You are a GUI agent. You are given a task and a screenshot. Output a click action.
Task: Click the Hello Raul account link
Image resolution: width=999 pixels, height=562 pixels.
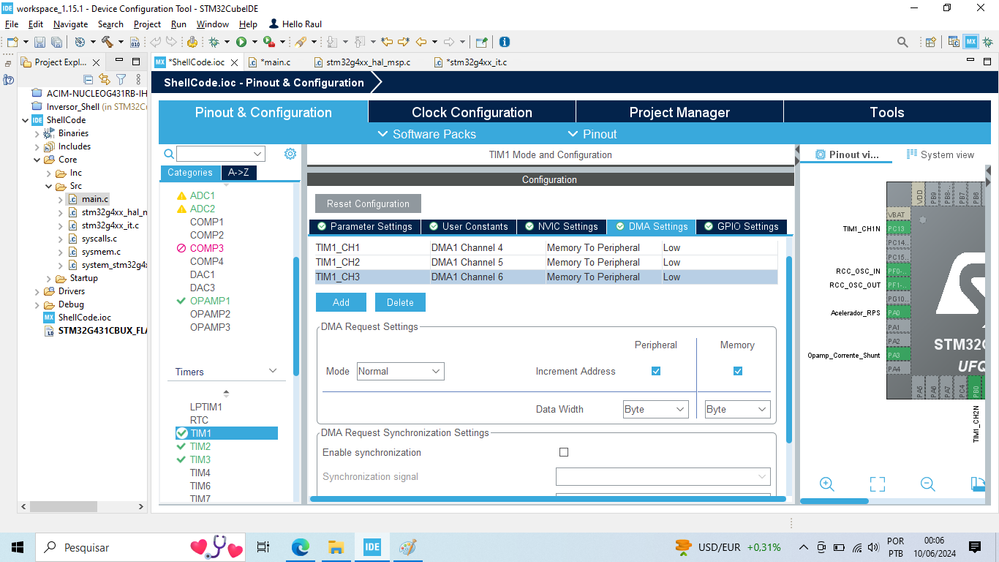pos(295,24)
